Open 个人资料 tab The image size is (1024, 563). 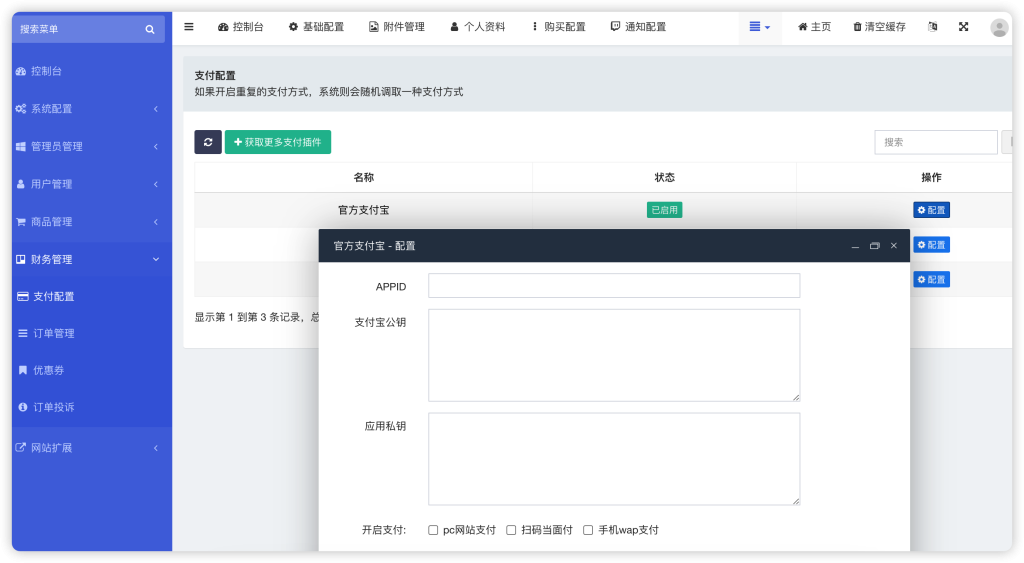(x=477, y=27)
